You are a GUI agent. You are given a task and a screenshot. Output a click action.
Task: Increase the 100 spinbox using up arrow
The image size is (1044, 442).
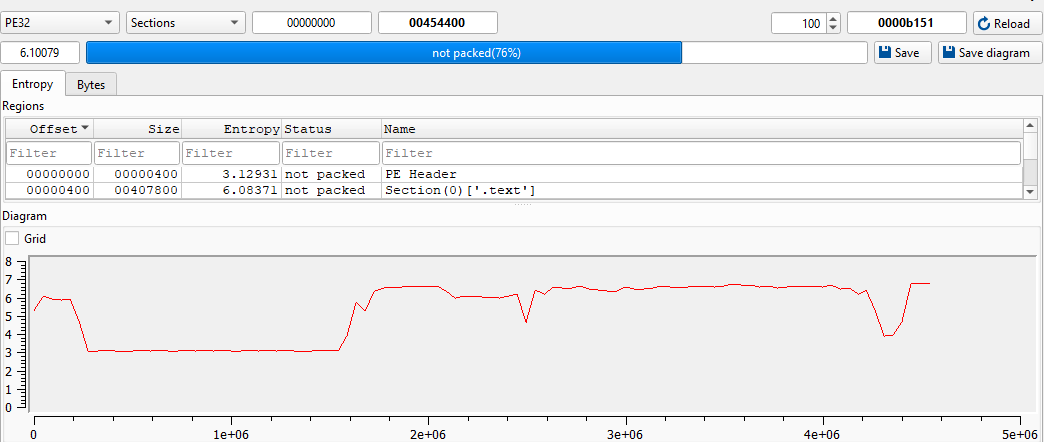[x=834, y=18]
